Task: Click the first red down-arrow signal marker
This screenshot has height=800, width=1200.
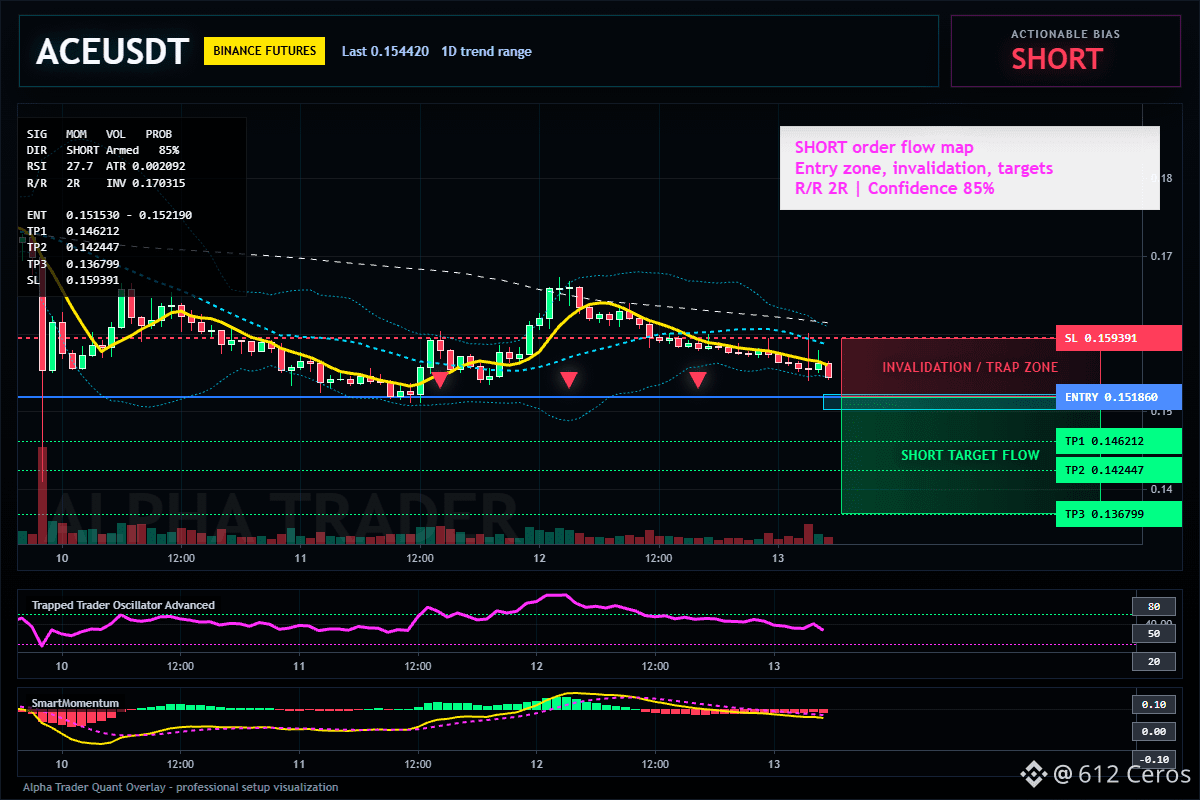Action: click(439, 380)
